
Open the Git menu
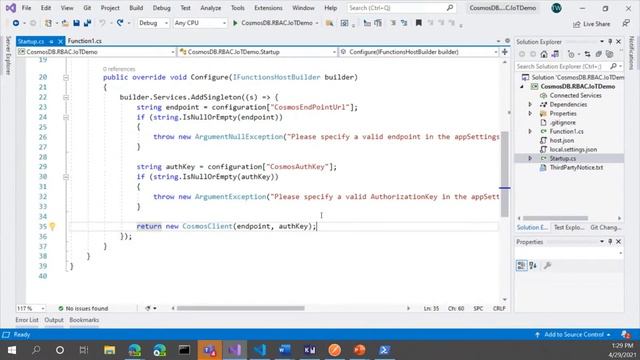click(x=87, y=8)
